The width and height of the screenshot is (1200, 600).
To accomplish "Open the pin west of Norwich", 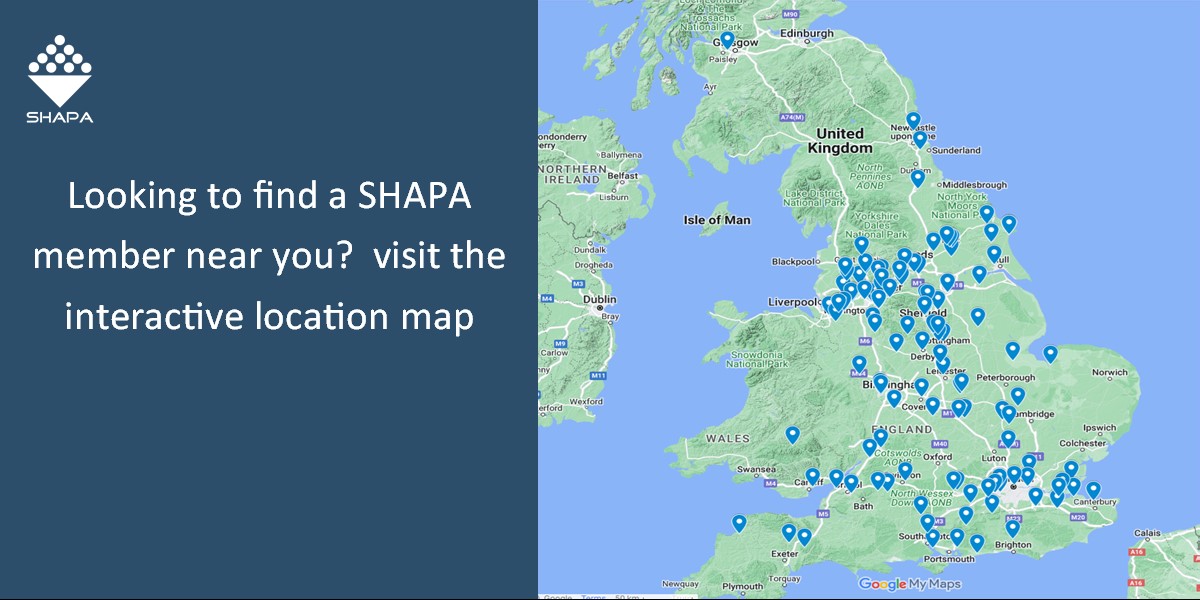I will click(1050, 353).
